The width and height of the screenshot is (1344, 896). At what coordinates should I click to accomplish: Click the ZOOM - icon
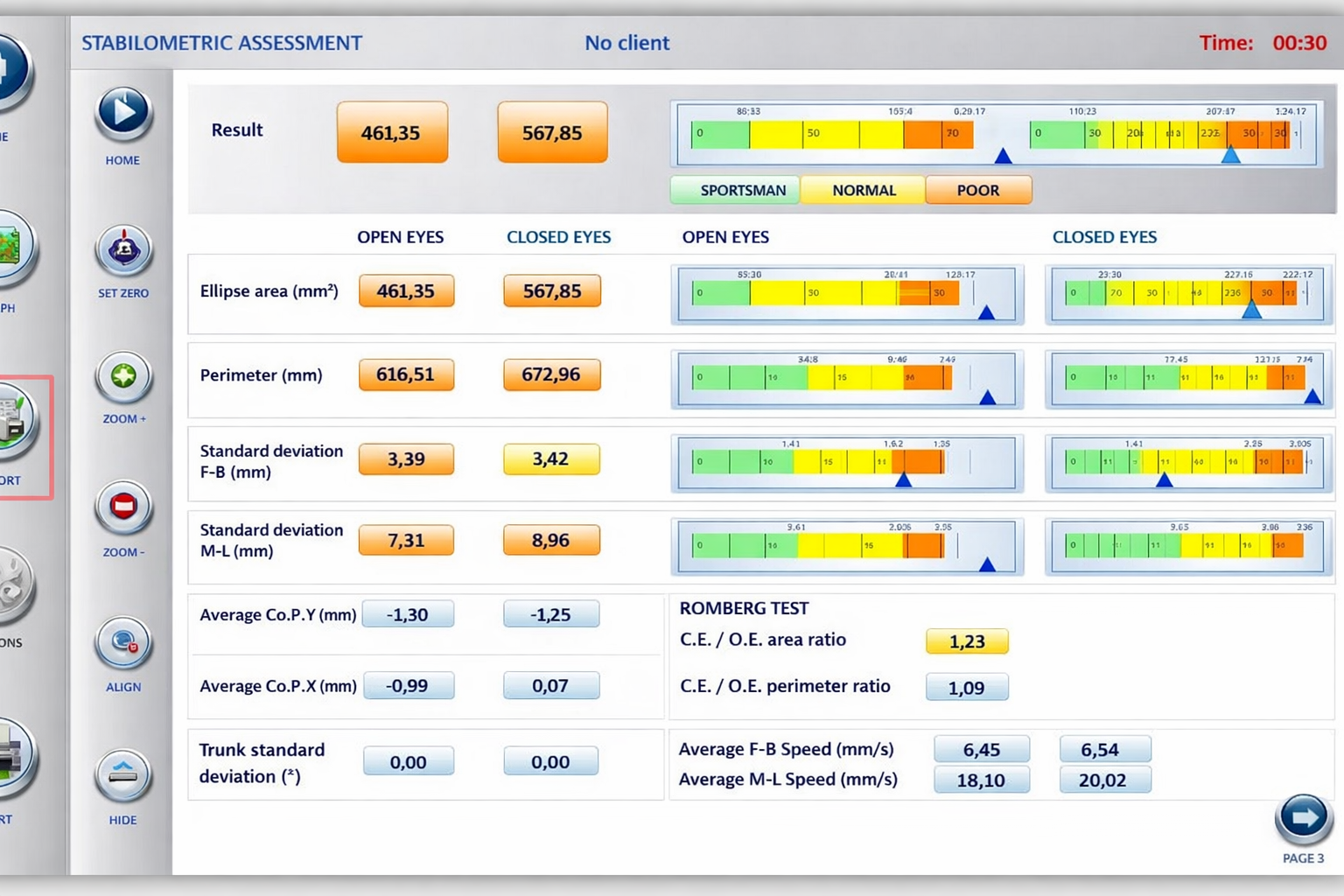(123, 507)
